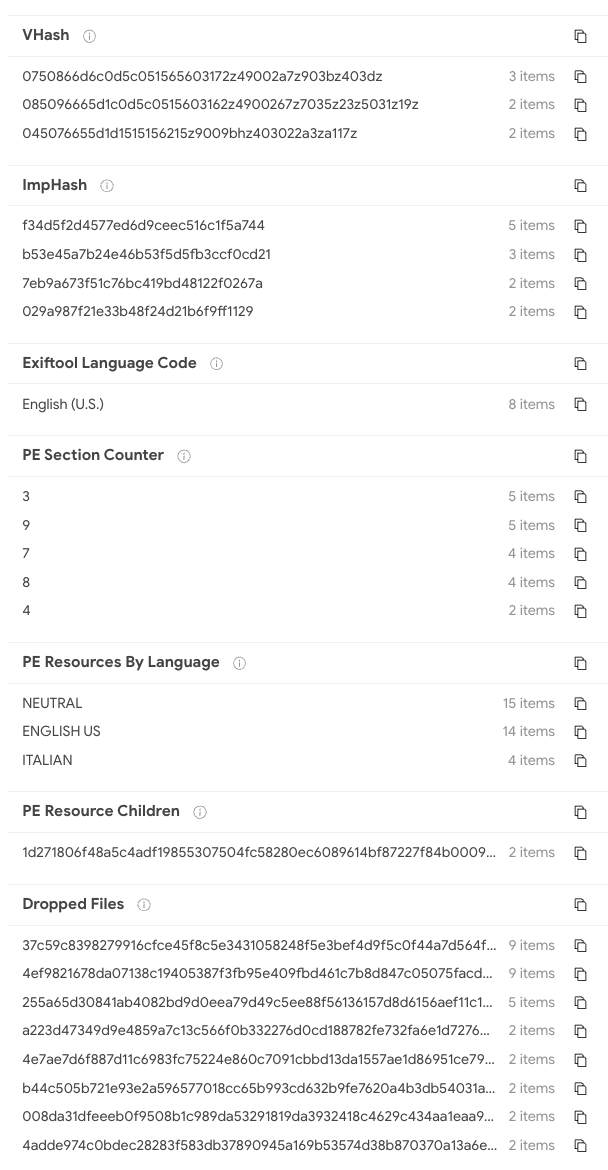Show info tooltip for VHash
The width and height of the screenshot is (608, 1170).
tap(90, 36)
